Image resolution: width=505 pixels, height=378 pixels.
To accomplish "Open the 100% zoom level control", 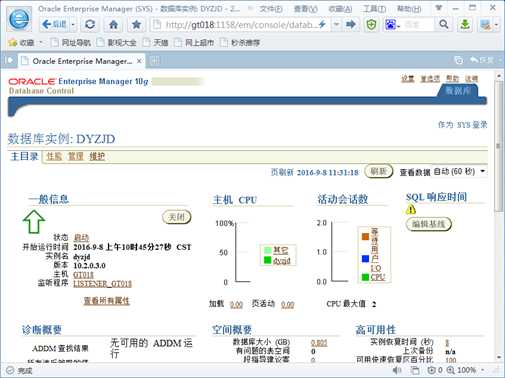I will click(x=466, y=370).
